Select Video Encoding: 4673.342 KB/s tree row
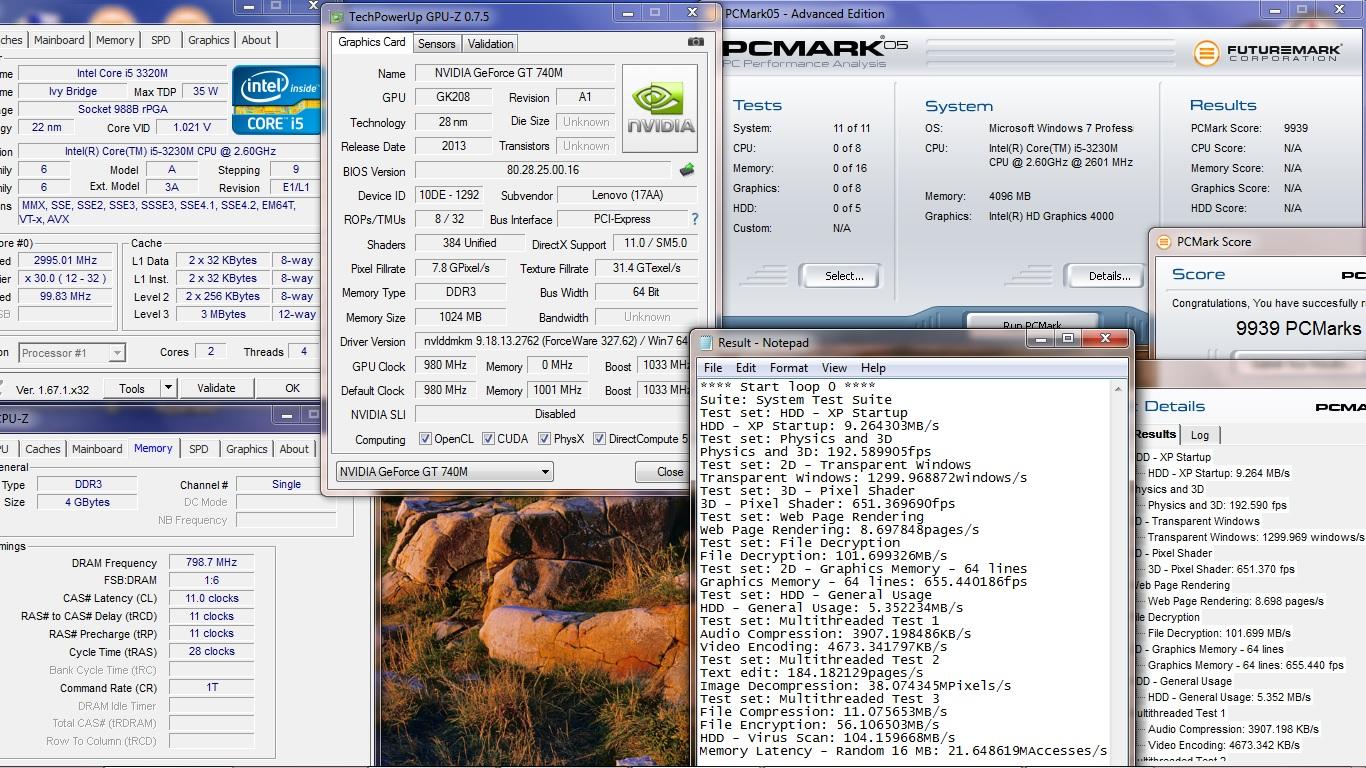Image resolution: width=1366 pixels, height=768 pixels. coord(1223,745)
